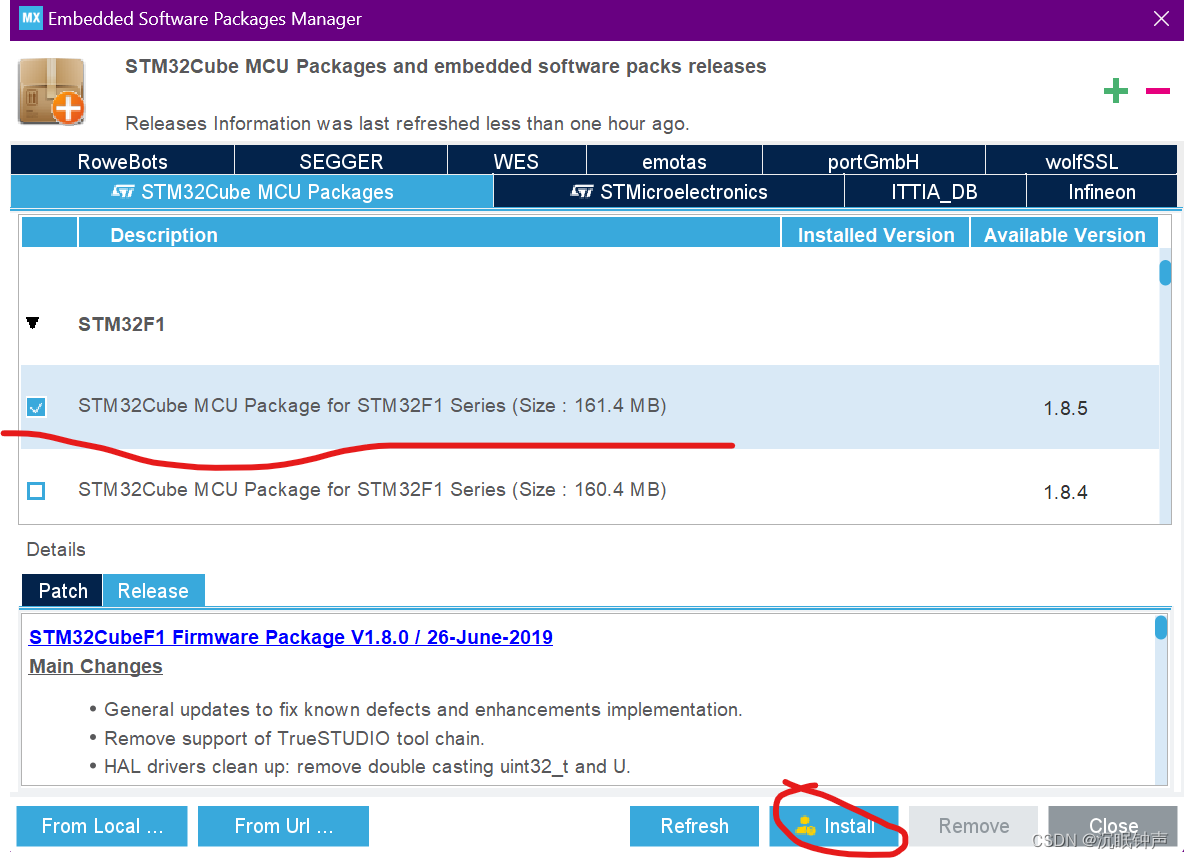Image resolution: width=1184 pixels, height=859 pixels.
Task: Click the green plus expand-all icon
Action: (x=1115, y=91)
